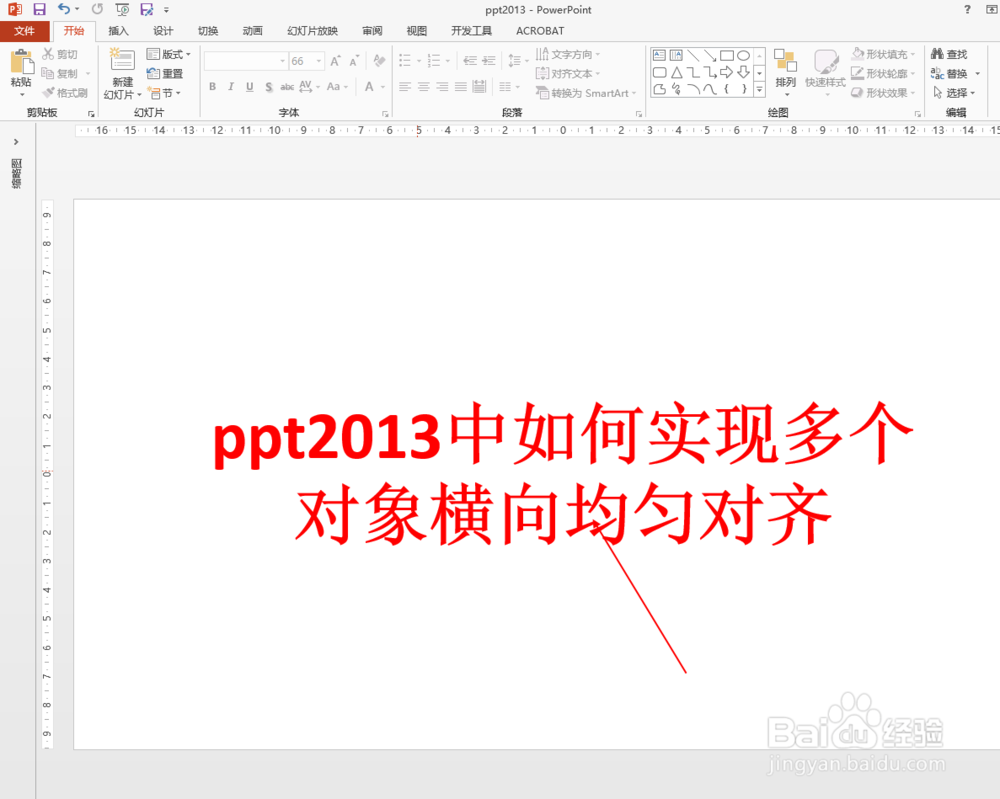Save the presentation from quick access toolbar
The image size is (1000, 799).
[x=40, y=9]
